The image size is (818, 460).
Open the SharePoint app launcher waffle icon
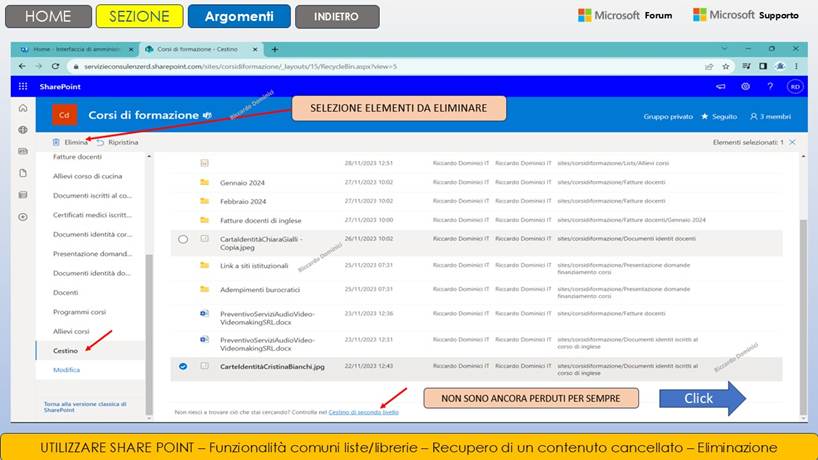[23, 87]
